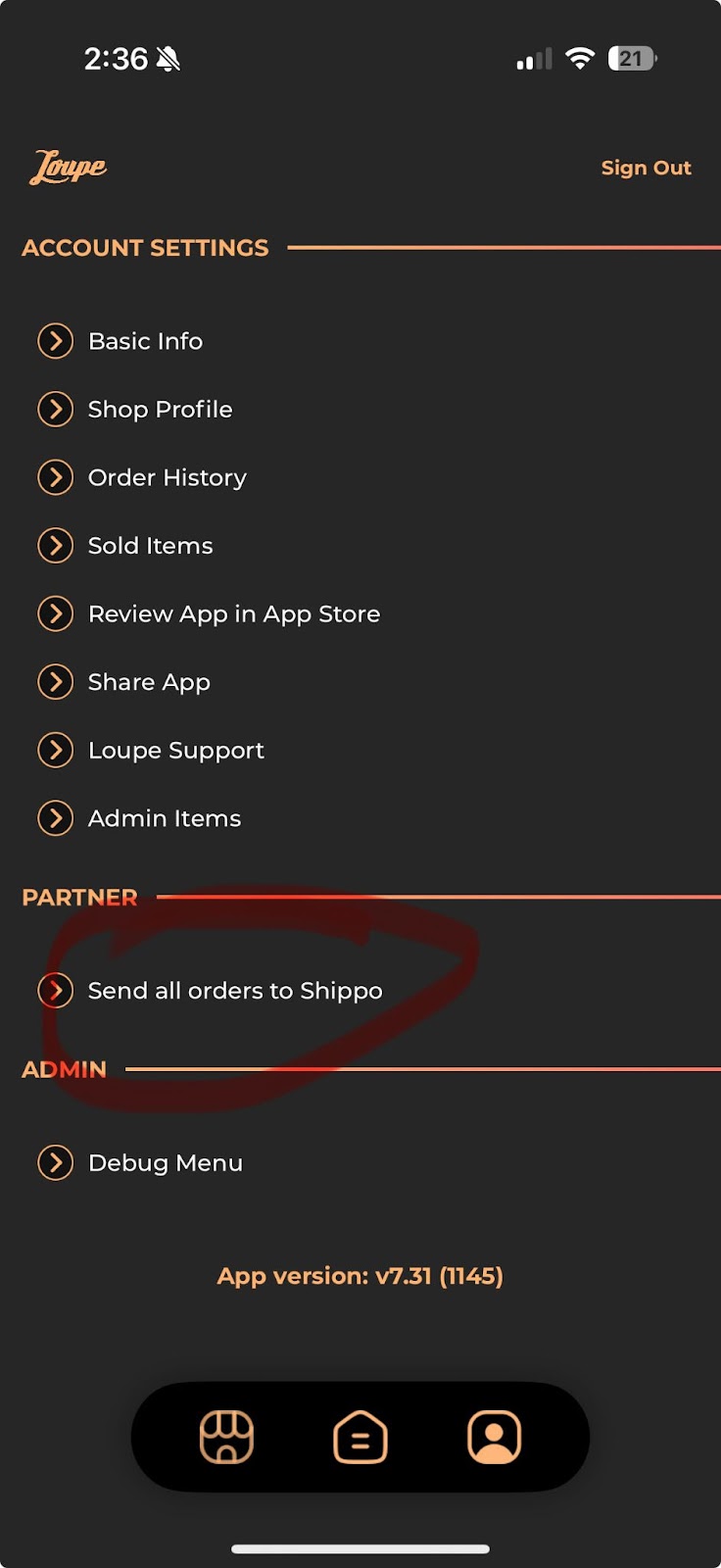Tap the Wi-Fi status icon
This screenshot has width=721, height=1568.
(580, 59)
